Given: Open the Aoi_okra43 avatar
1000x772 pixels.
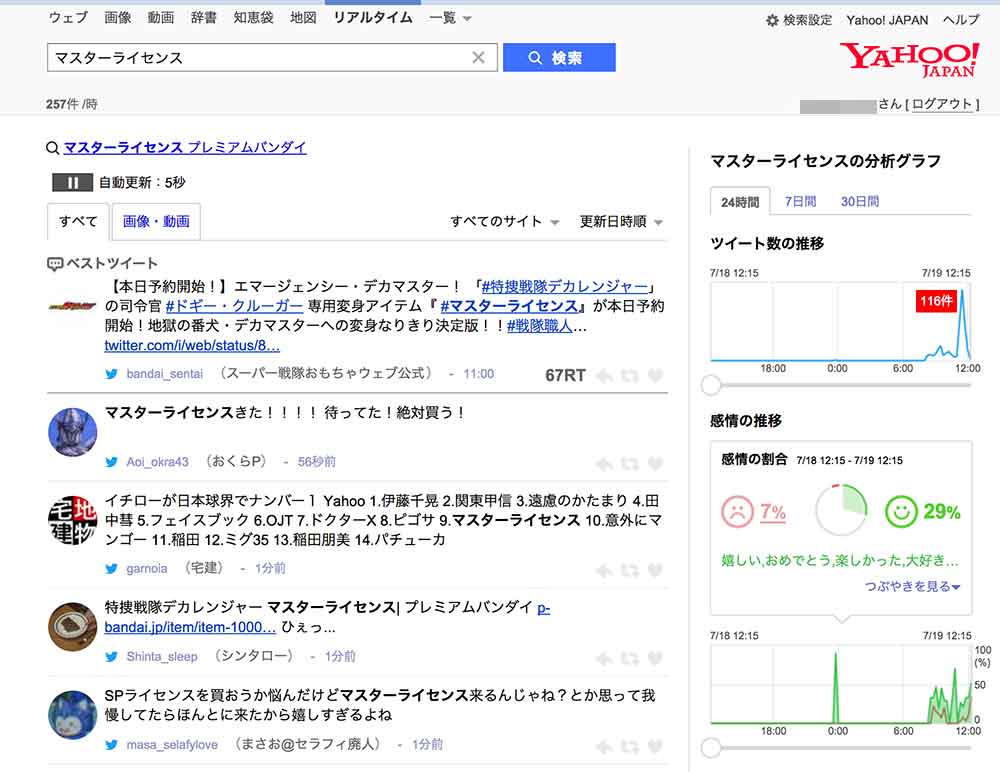Looking at the screenshot, I should coord(73,433).
